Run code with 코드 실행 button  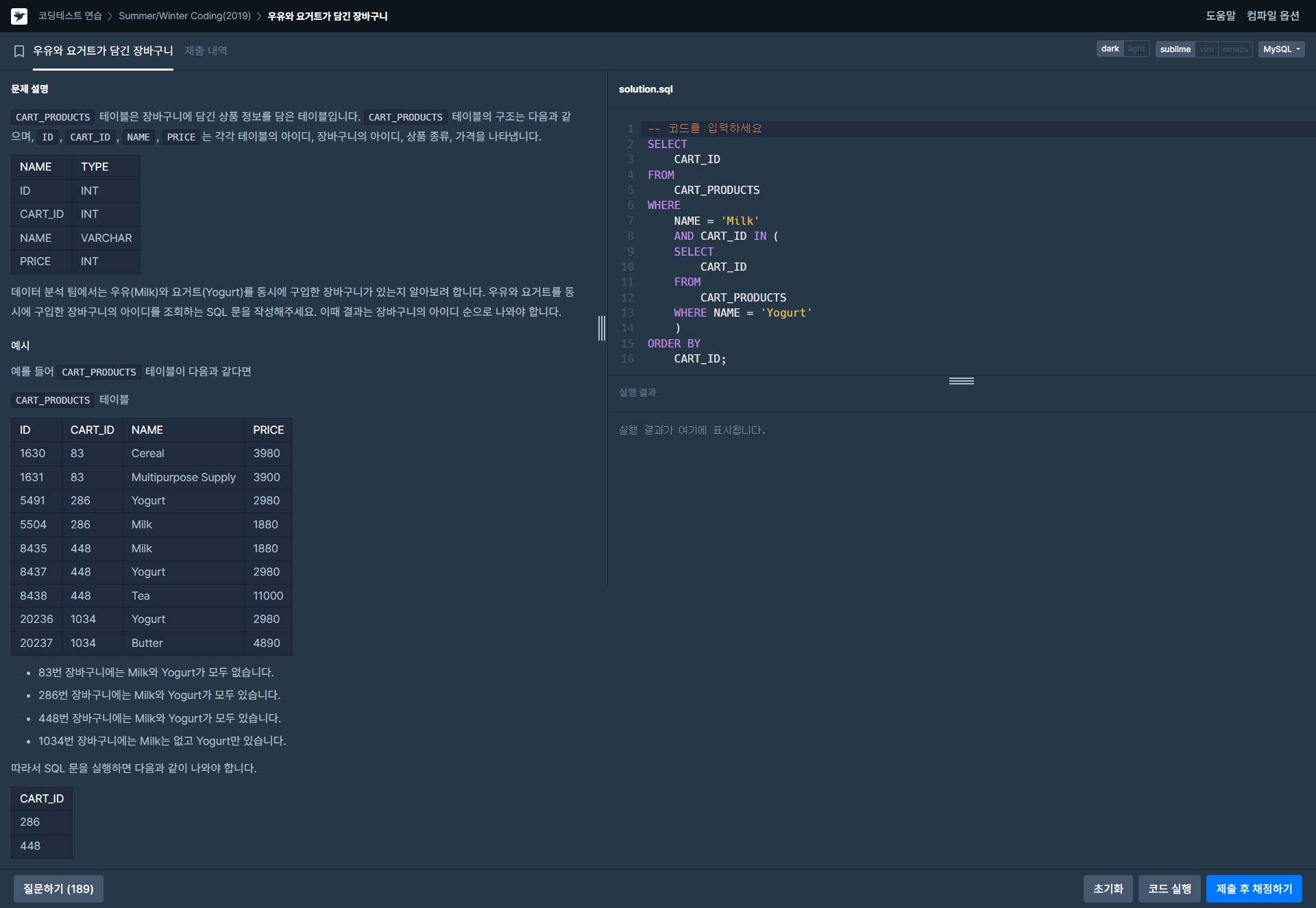(1169, 889)
